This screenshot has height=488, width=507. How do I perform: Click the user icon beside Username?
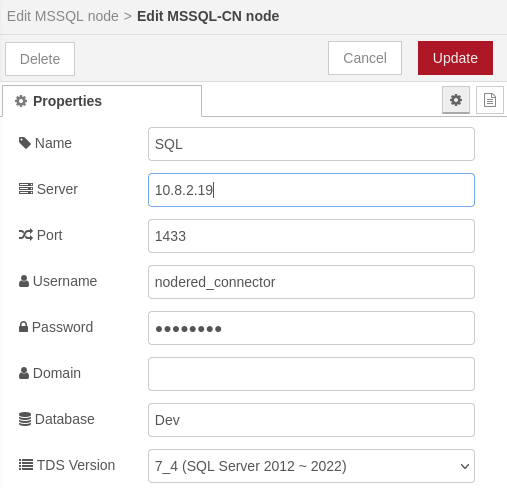(24, 281)
